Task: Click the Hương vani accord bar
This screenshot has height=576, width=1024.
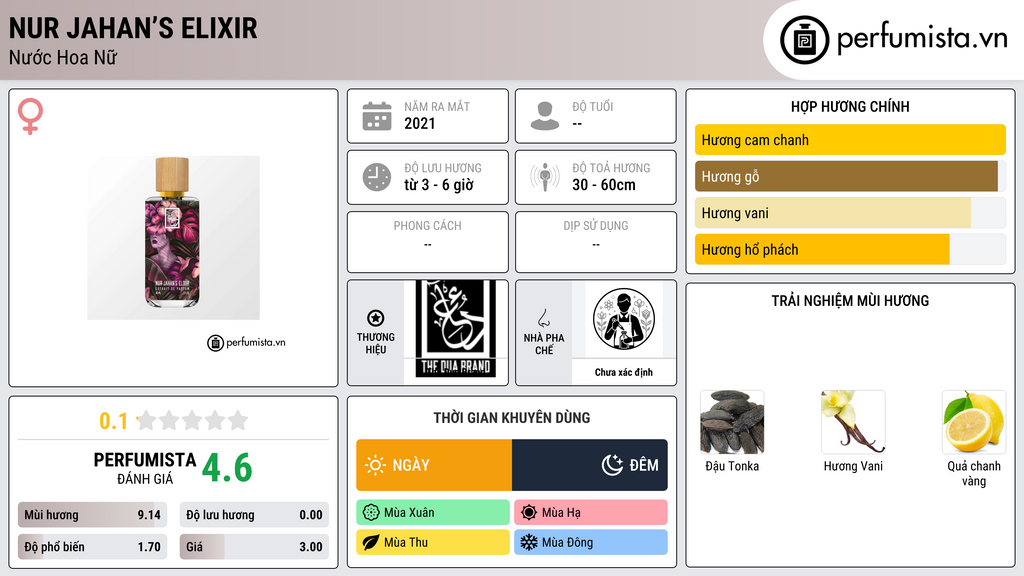Action: pos(850,213)
